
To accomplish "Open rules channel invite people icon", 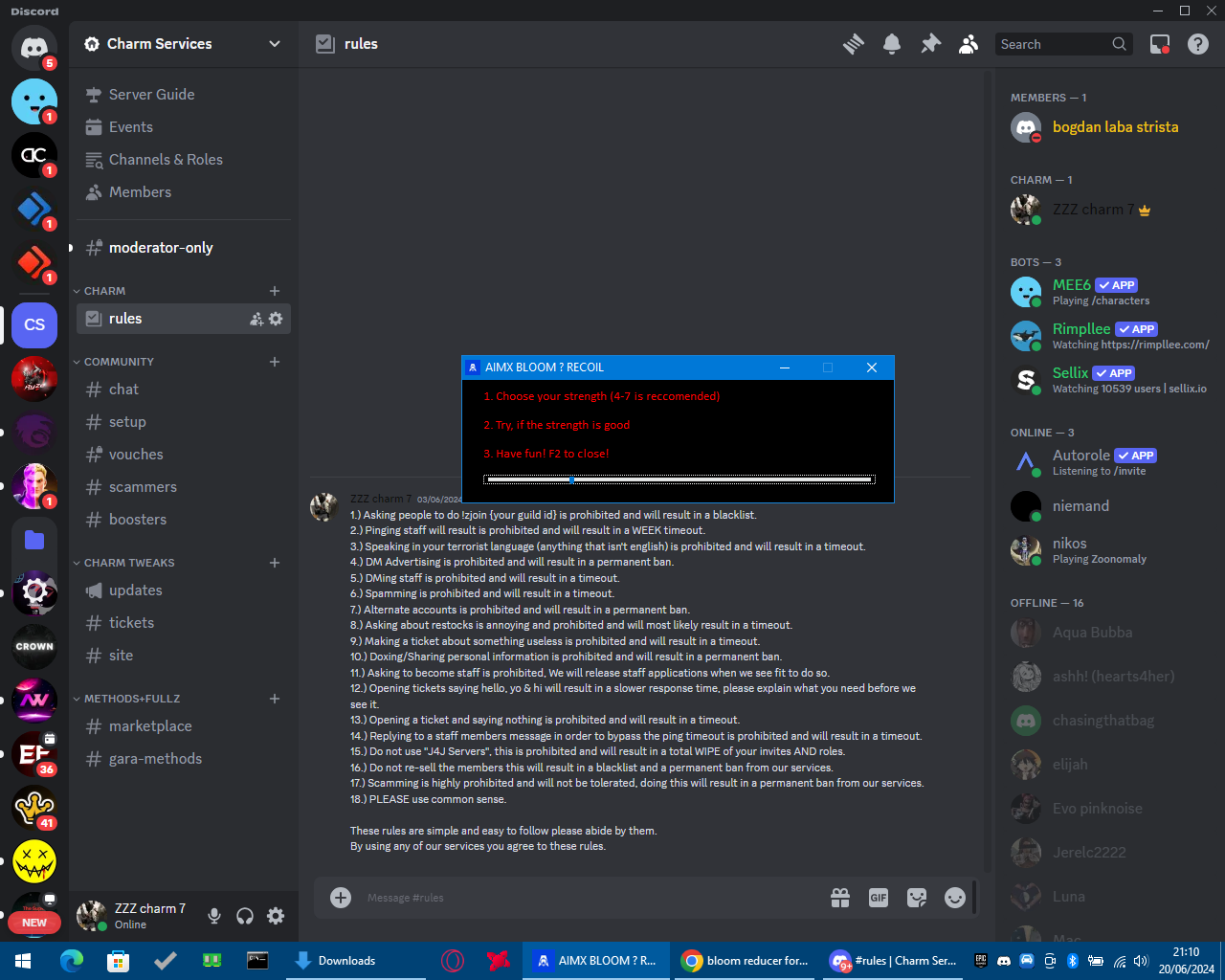I will (256, 319).
